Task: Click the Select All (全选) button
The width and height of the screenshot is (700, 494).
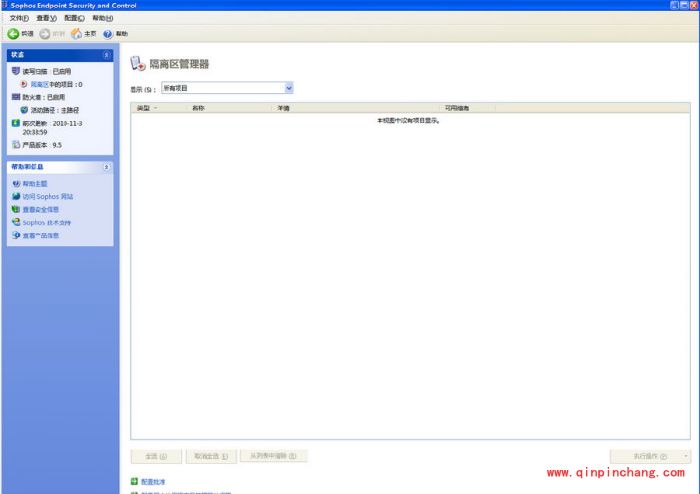Action: coord(156,457)
